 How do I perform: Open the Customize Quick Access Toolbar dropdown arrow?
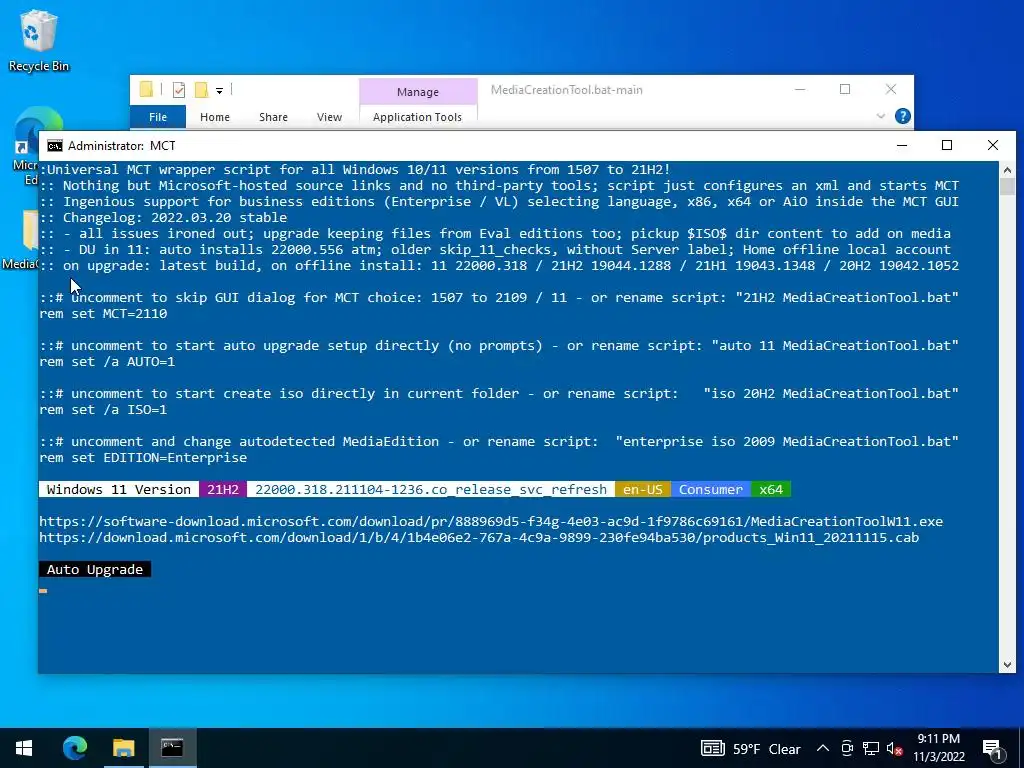click(219, 91)
